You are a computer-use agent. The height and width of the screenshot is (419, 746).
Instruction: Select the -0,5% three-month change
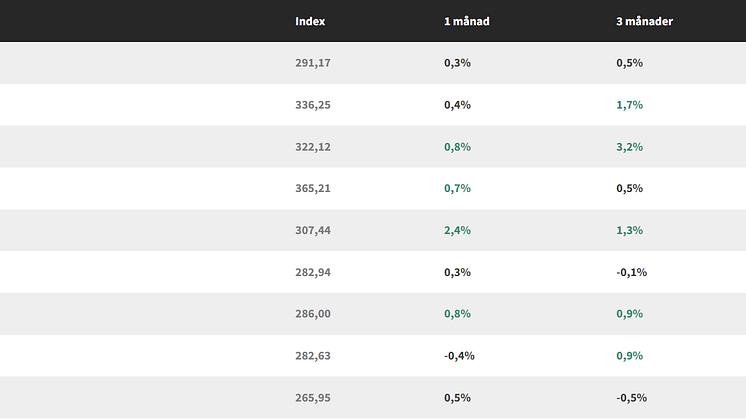click(631, 398)
